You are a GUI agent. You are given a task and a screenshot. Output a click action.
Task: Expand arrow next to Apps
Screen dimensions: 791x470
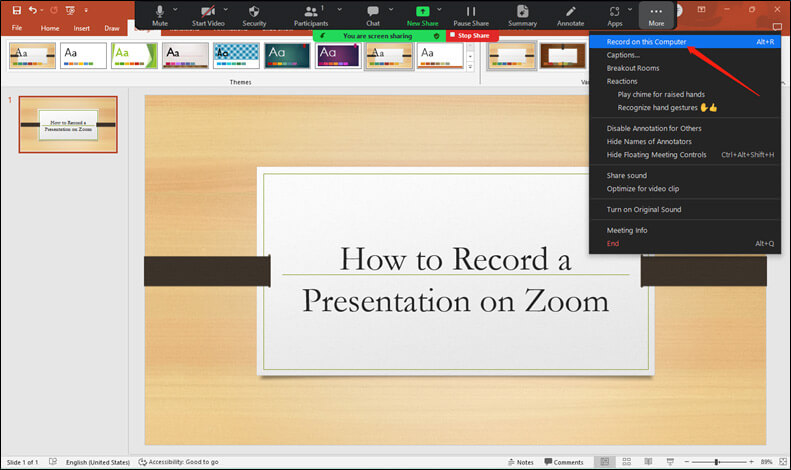click(x=630, y=9)
